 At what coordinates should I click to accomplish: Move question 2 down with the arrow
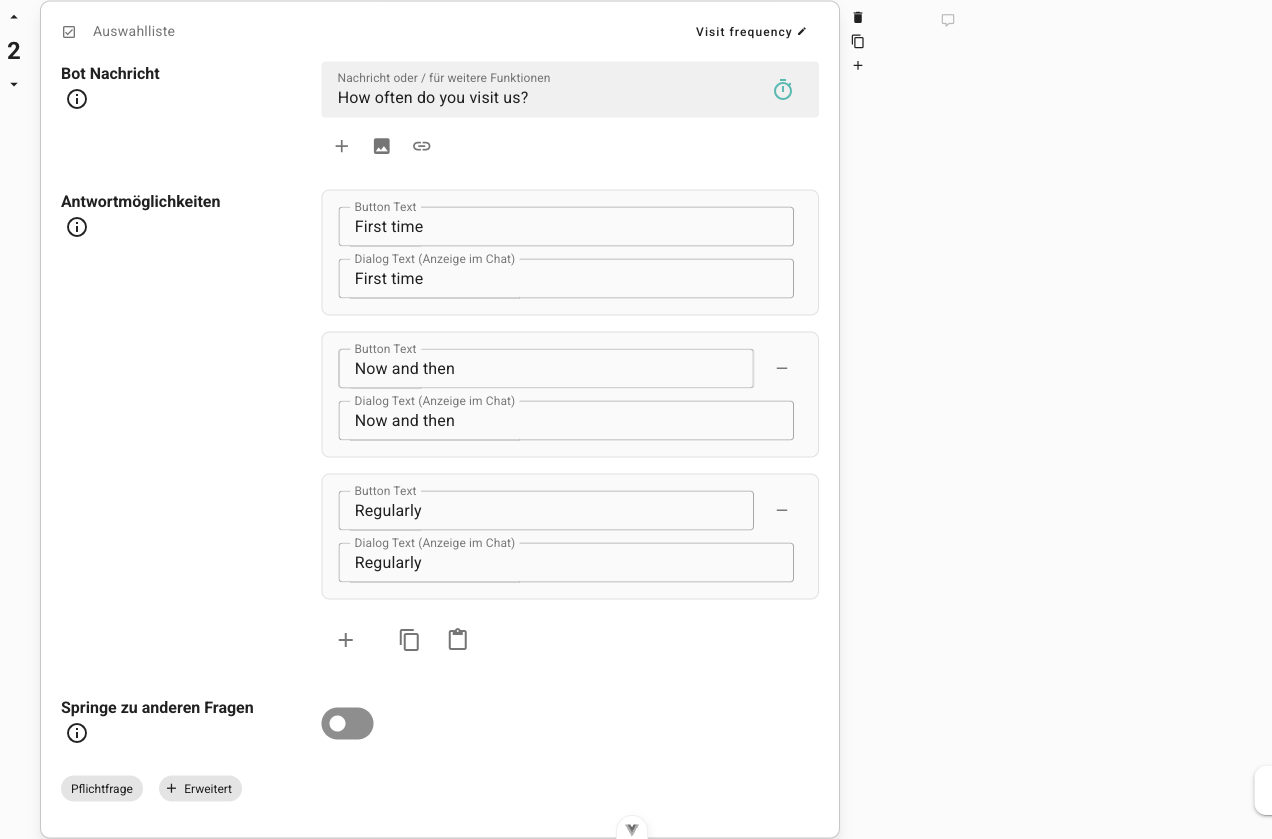pyautogui.click(x=14, y=85)
